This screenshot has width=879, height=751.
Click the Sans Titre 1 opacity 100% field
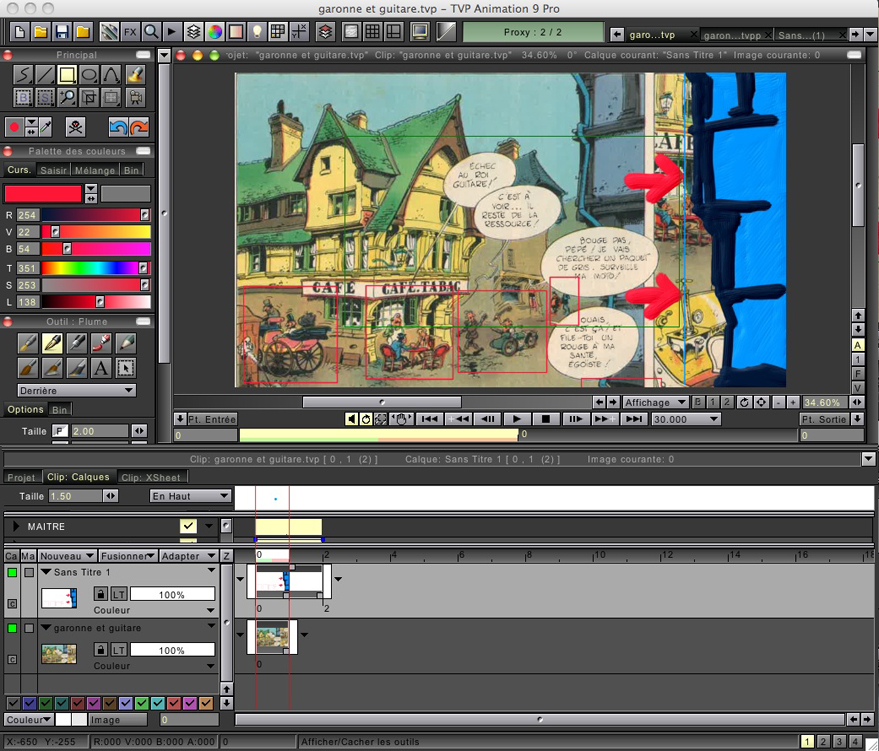172,594
